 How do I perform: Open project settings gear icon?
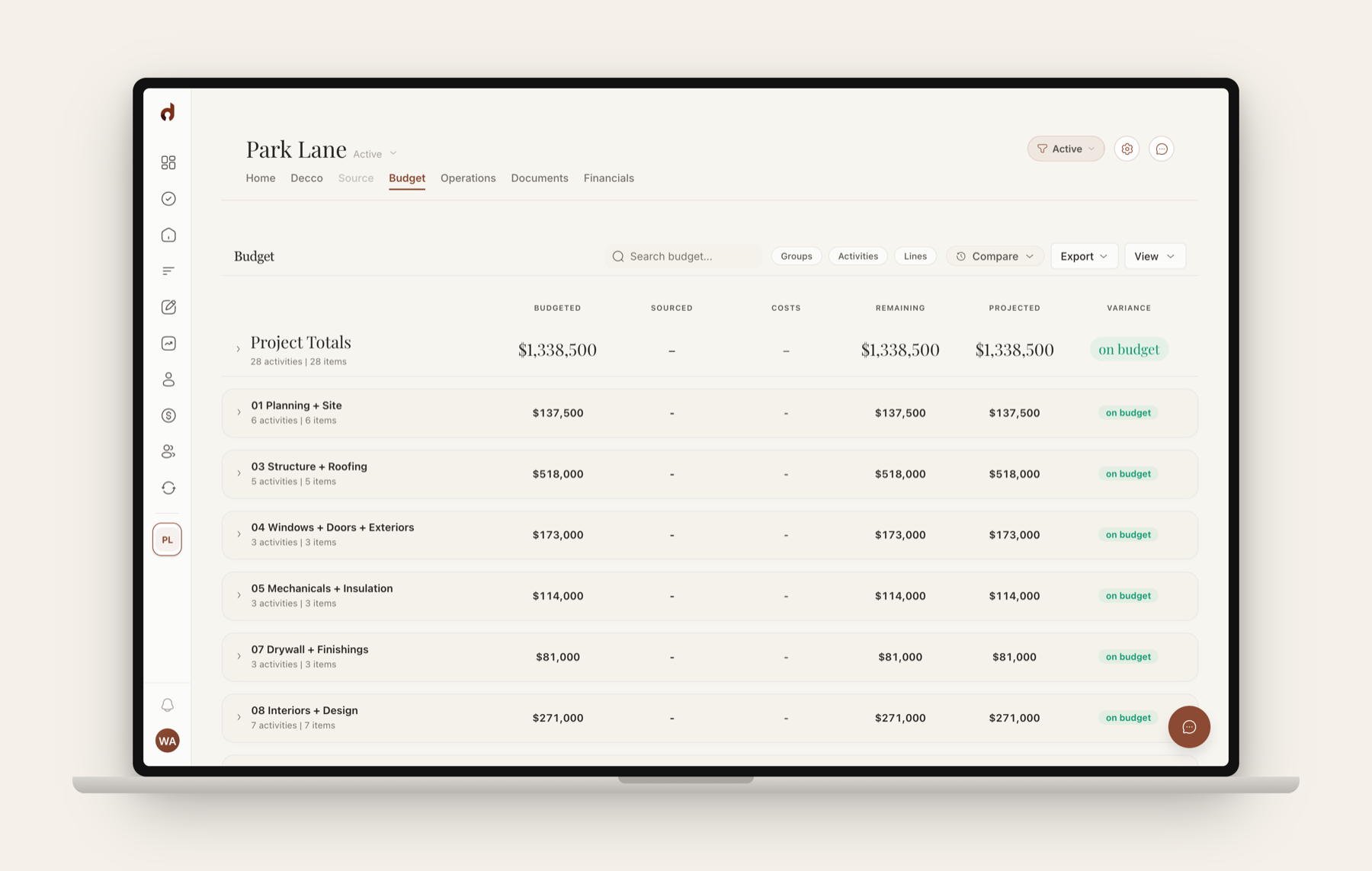point(1127,149)
